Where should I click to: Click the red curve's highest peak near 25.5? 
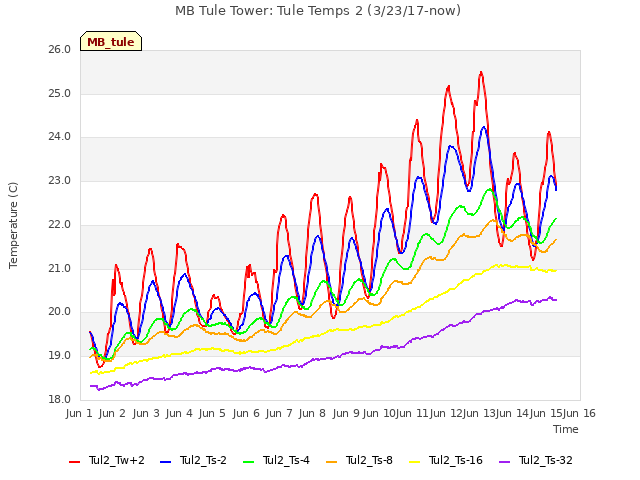481,72
